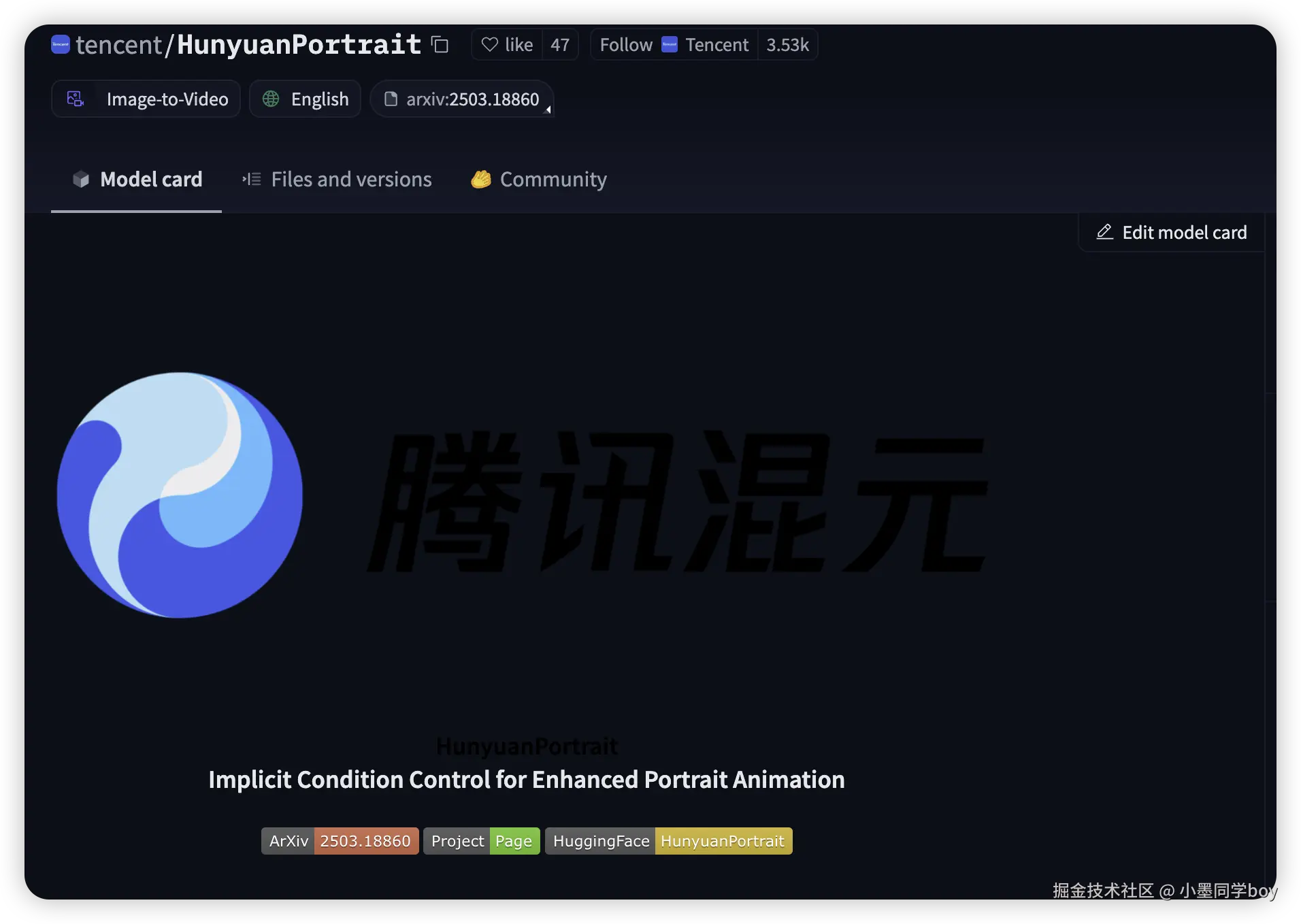This screenshot has height=924, width=1301.
Task: Switch to Files and versions tab
Action: pos(337,180)
